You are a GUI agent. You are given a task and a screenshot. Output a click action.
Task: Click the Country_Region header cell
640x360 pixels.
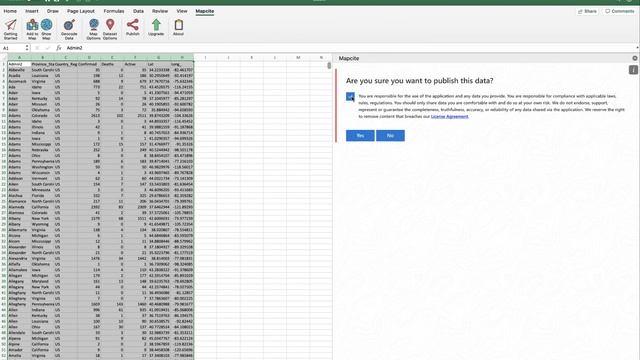pos(66,64)
